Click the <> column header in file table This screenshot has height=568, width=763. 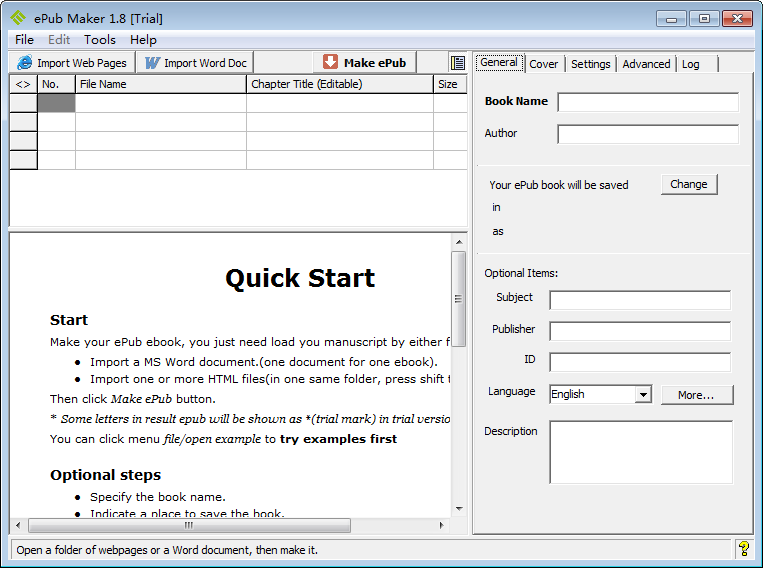tap(23, 84)
